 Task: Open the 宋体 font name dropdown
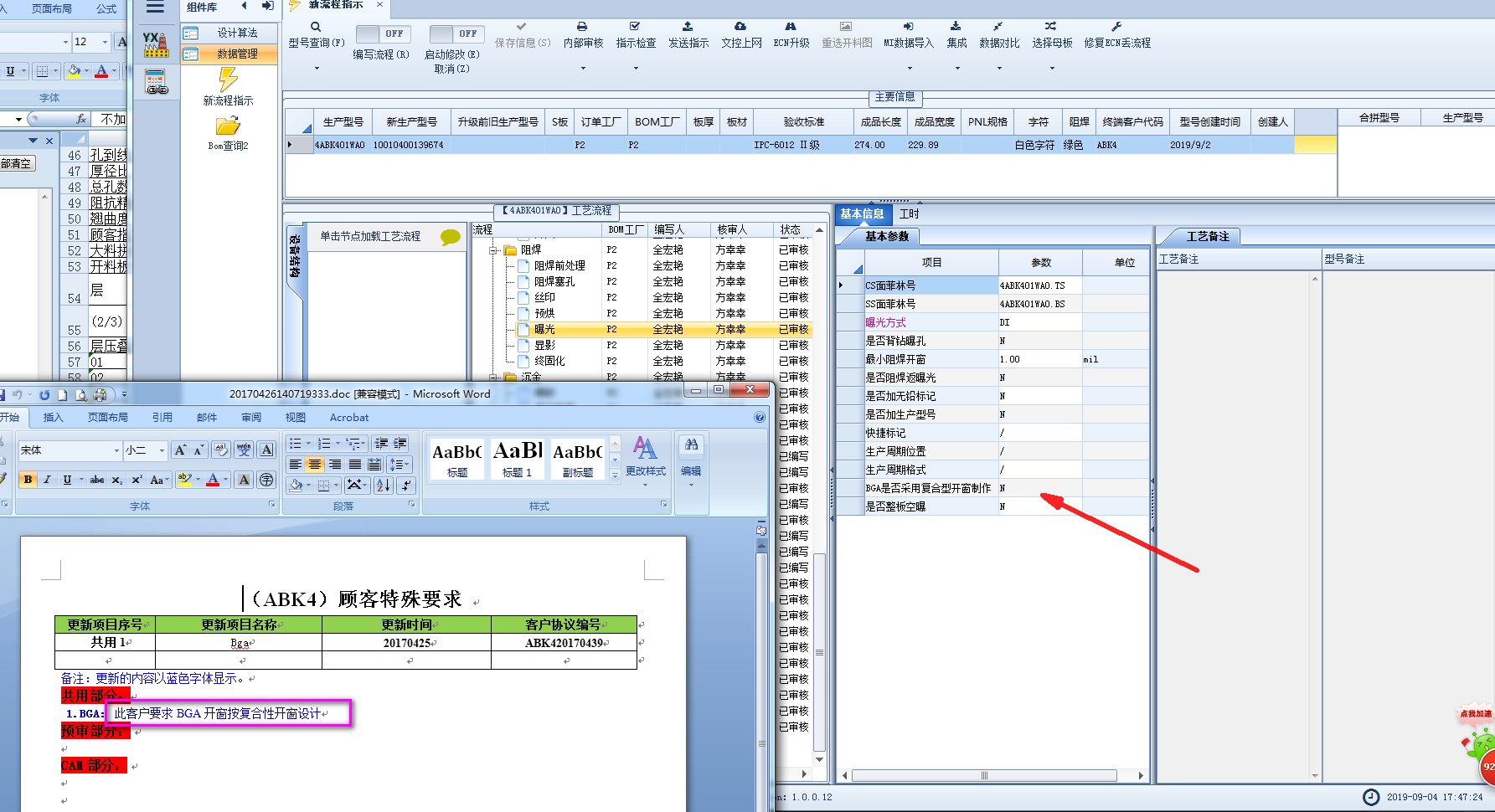(116, 450)
